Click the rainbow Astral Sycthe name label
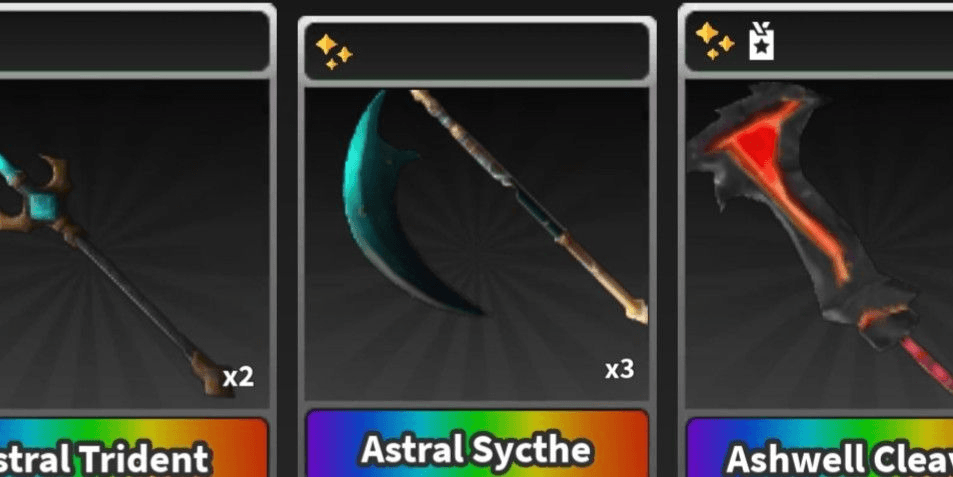The image size is (953, 477). pyautogui.click(x=477, y=444)
